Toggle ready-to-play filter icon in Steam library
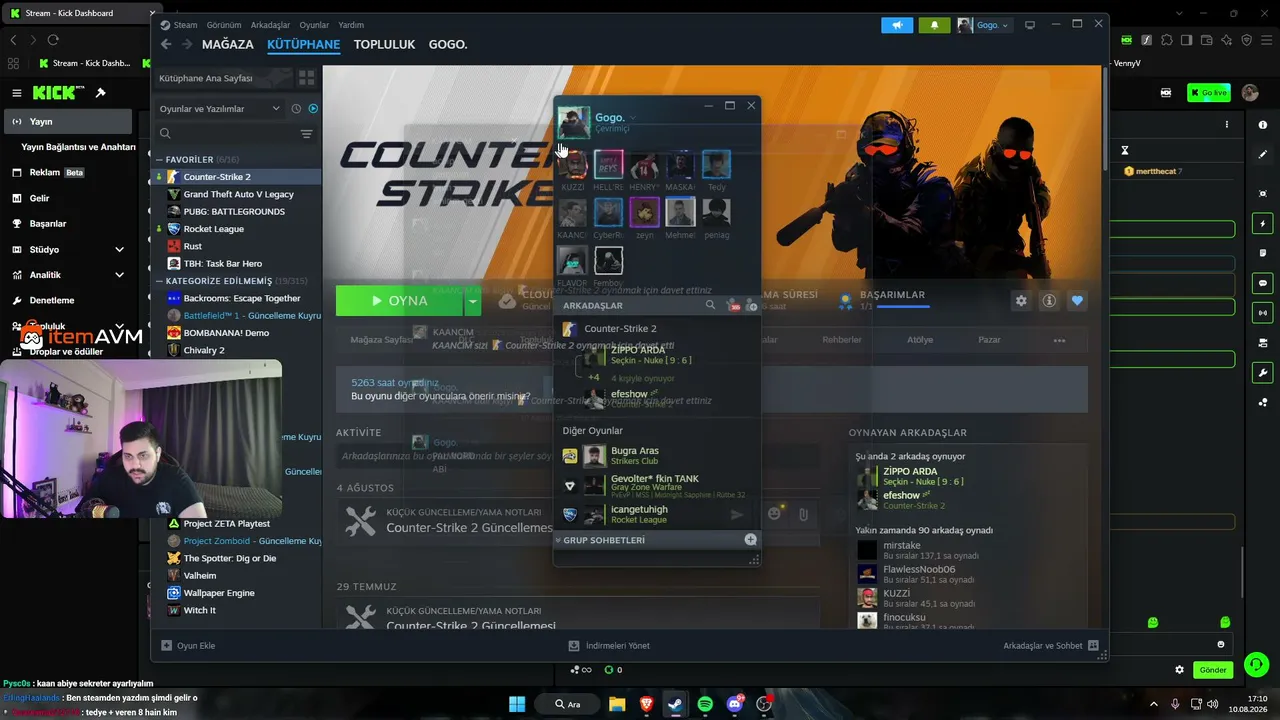The width and height of the screenshot is (1280, 720). [313, 109]
